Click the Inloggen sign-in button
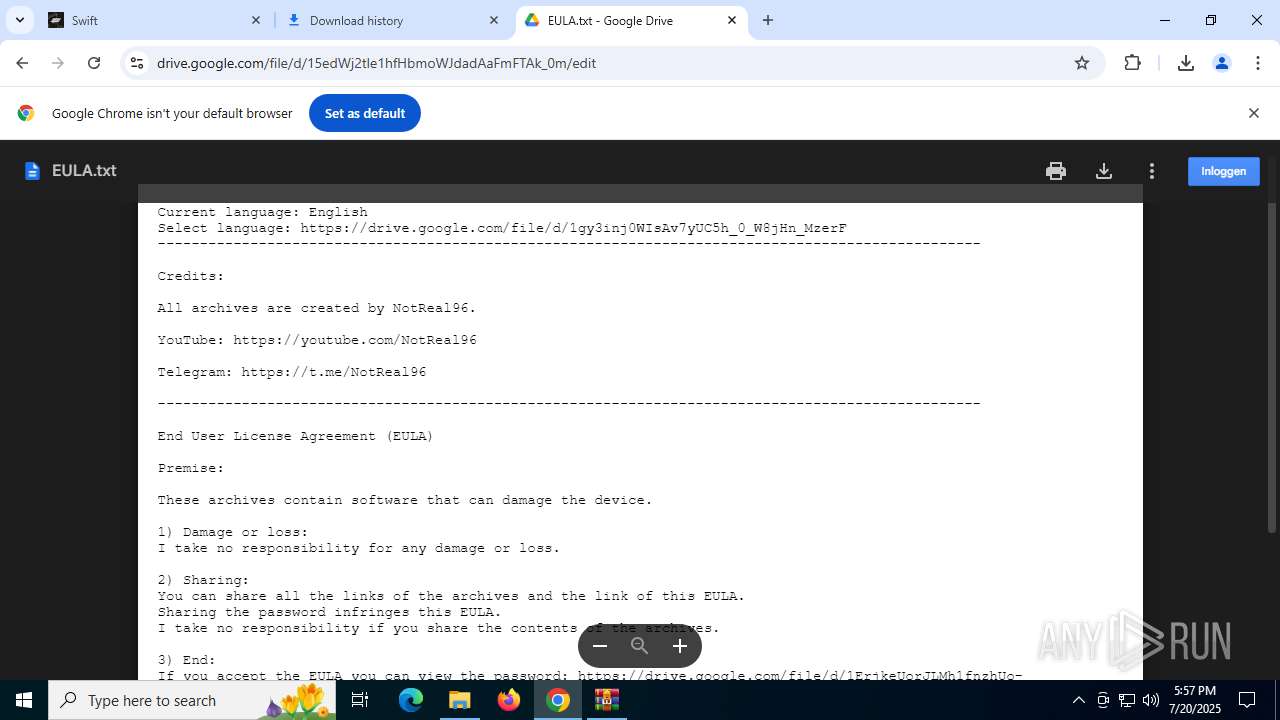 (x=1224, y=171)
